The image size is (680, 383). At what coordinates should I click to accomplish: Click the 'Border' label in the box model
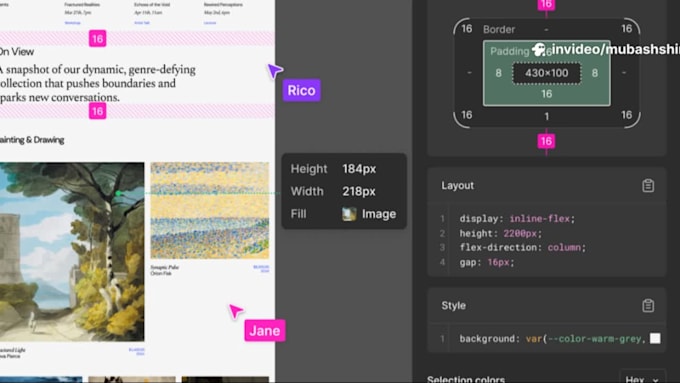click(499, 29)
